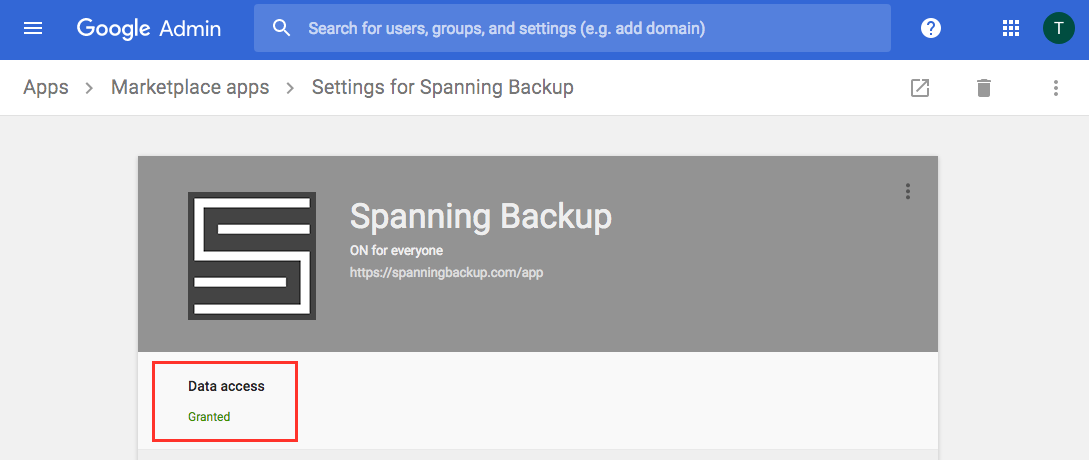1089x460 pixels.
Task: Click the Google Admin logo
Action: coord(149,28)
